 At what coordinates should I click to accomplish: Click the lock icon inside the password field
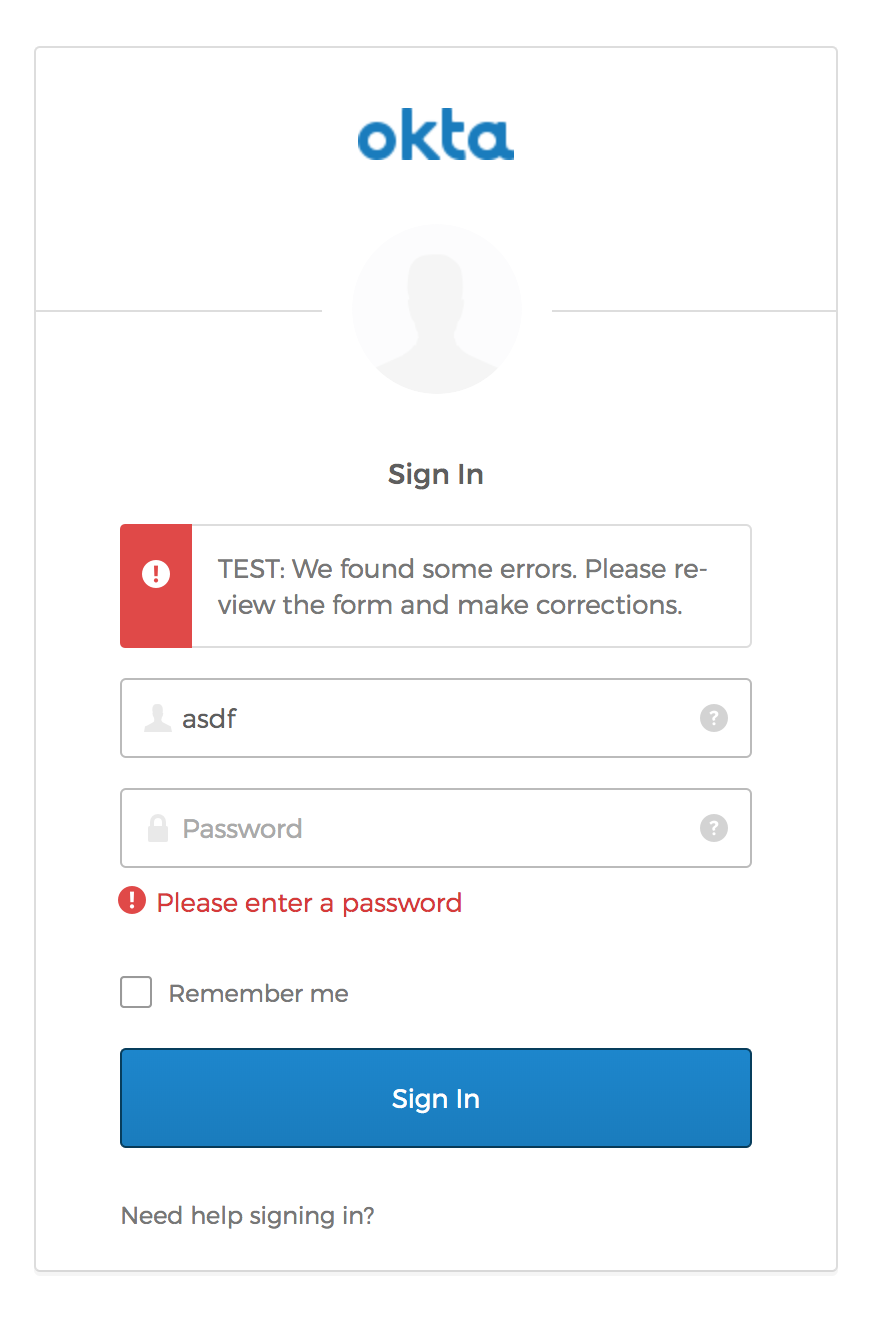coord(157,828)
